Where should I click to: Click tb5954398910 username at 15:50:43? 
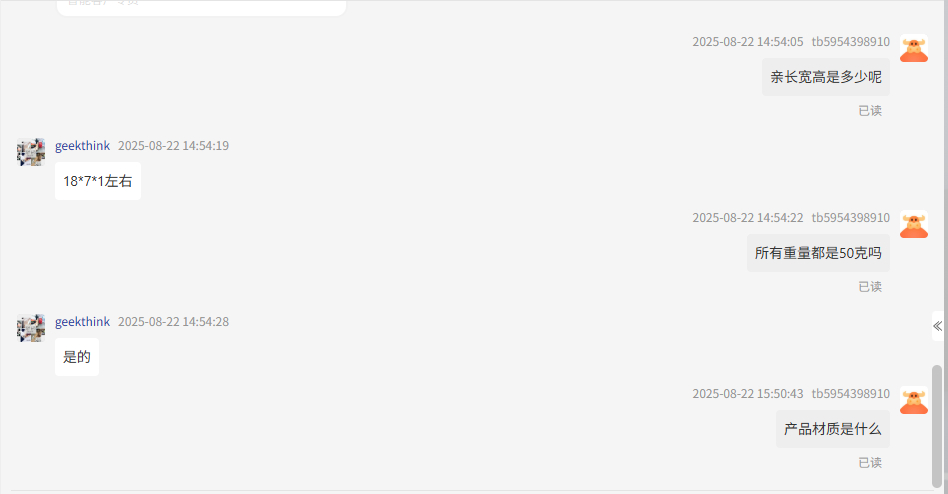click(x=851, y=394)
